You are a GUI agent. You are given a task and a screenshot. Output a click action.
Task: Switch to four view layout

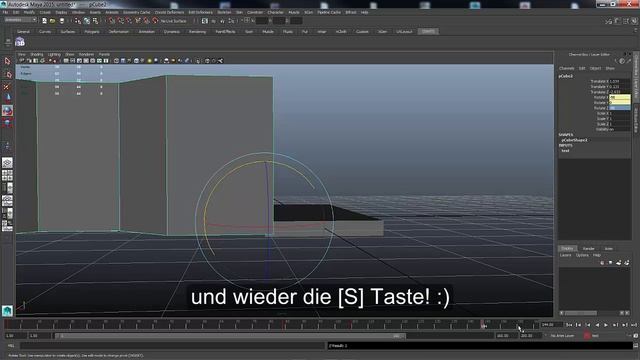[x=7, y=176]
